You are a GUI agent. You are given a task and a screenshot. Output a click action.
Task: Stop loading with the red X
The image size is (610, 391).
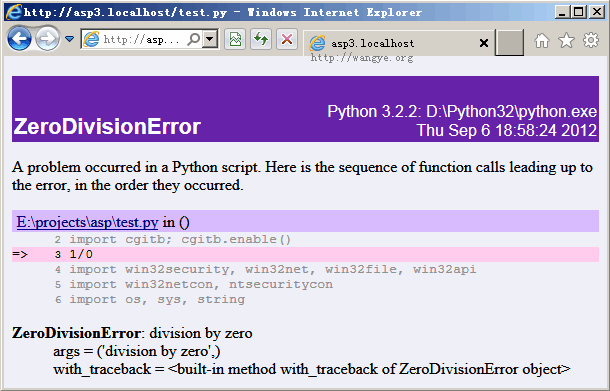287,39
